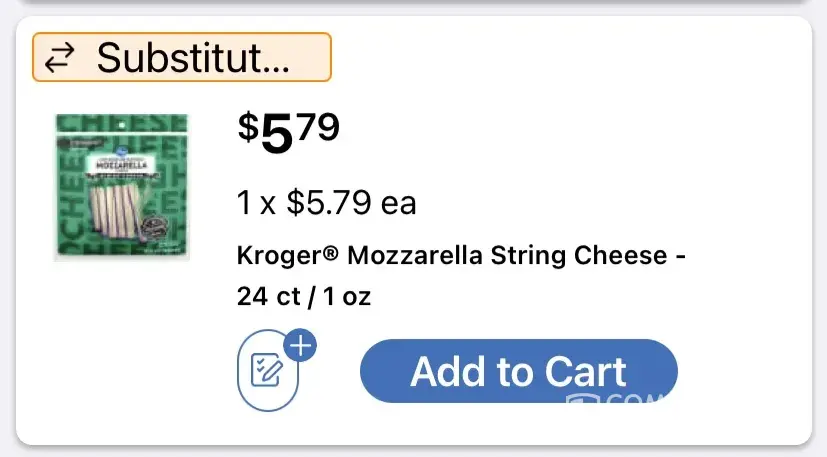This screenshot has width=827, height=457.
Task: Click the large $5.79 price
Action: click(288, 133)
